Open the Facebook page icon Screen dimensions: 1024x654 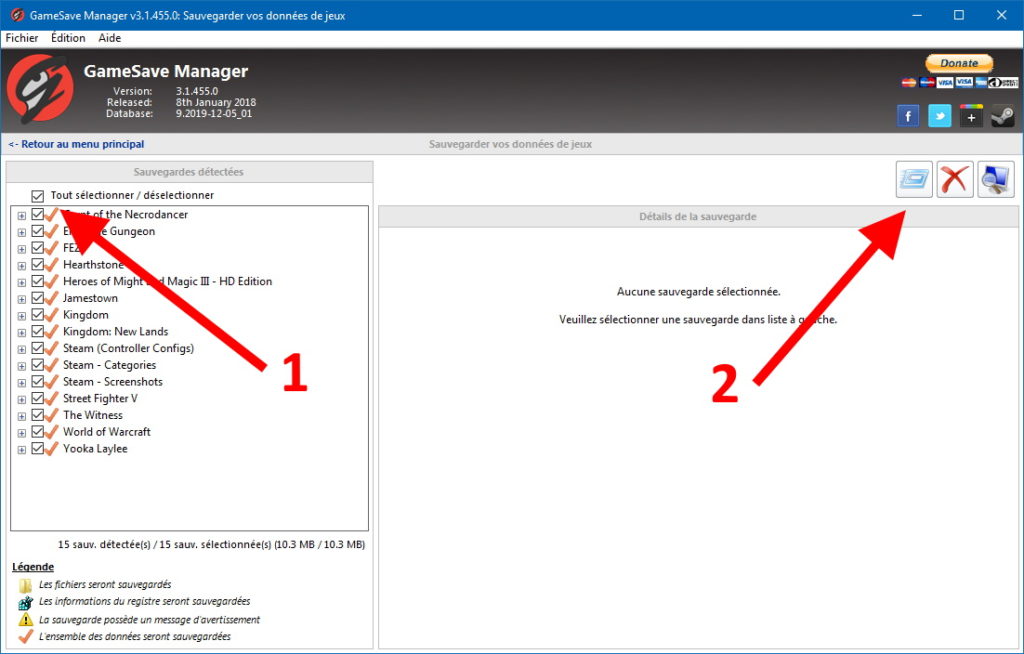click(x=908, y=116)
